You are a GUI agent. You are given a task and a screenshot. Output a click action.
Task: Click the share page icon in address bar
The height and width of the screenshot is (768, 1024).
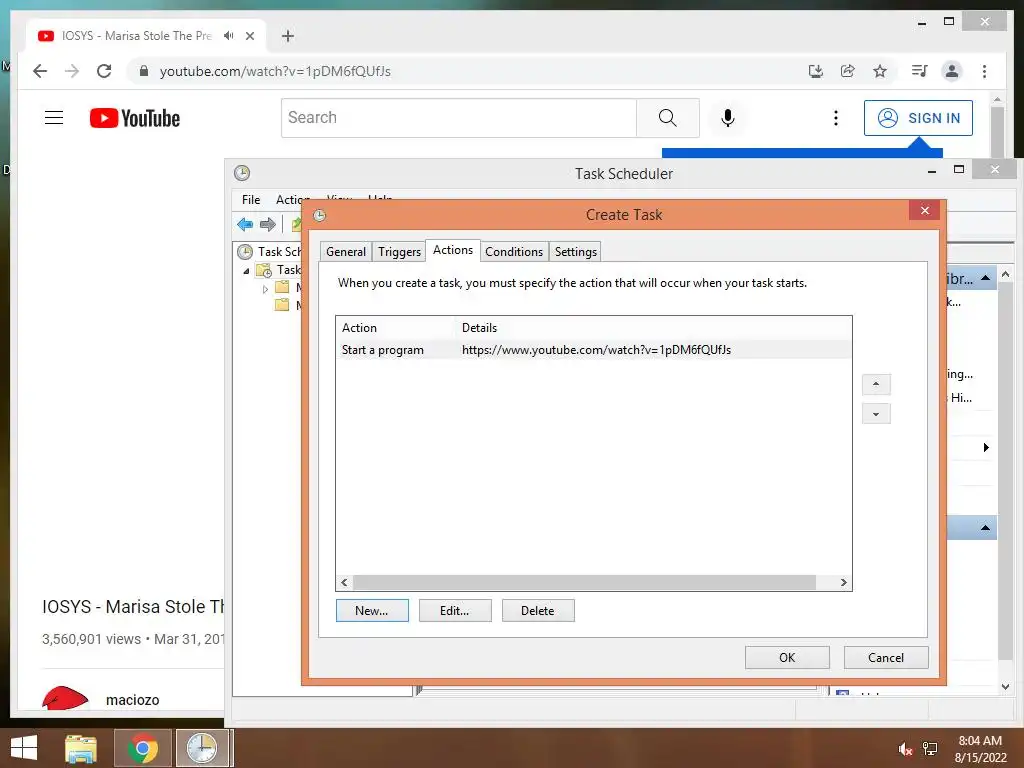pyautogui.click(x=848, y=71)
